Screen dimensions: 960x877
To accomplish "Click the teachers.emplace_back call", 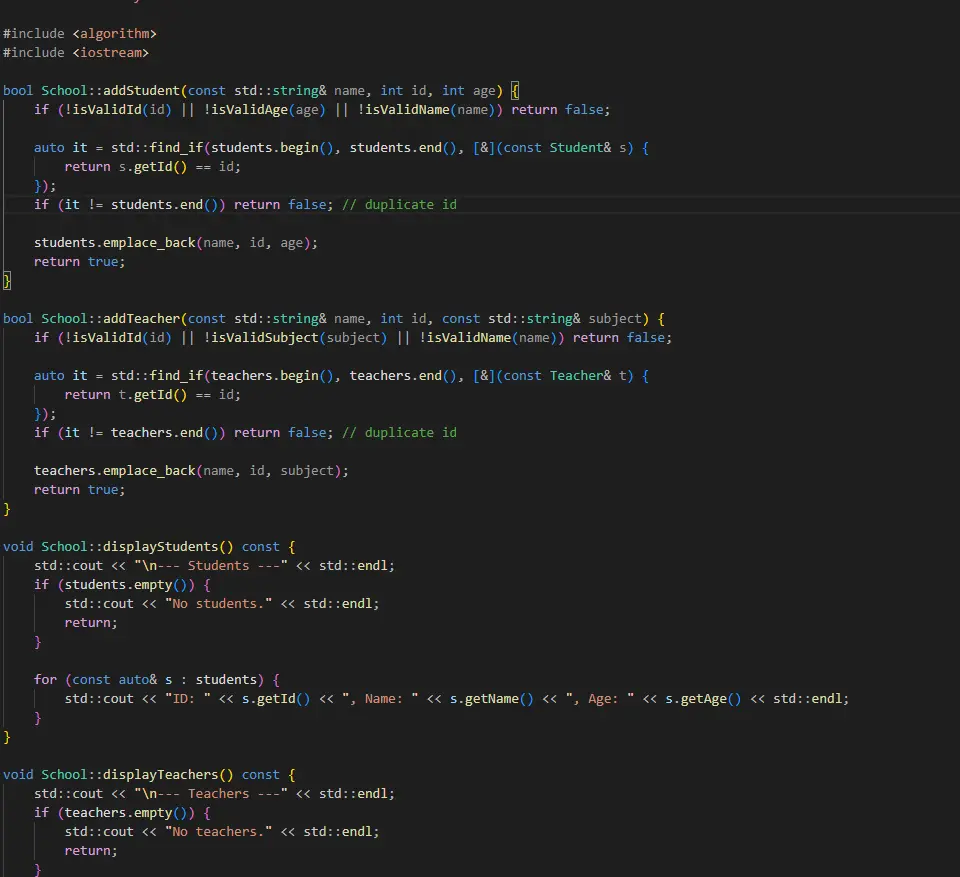I will tap(191, 470).
